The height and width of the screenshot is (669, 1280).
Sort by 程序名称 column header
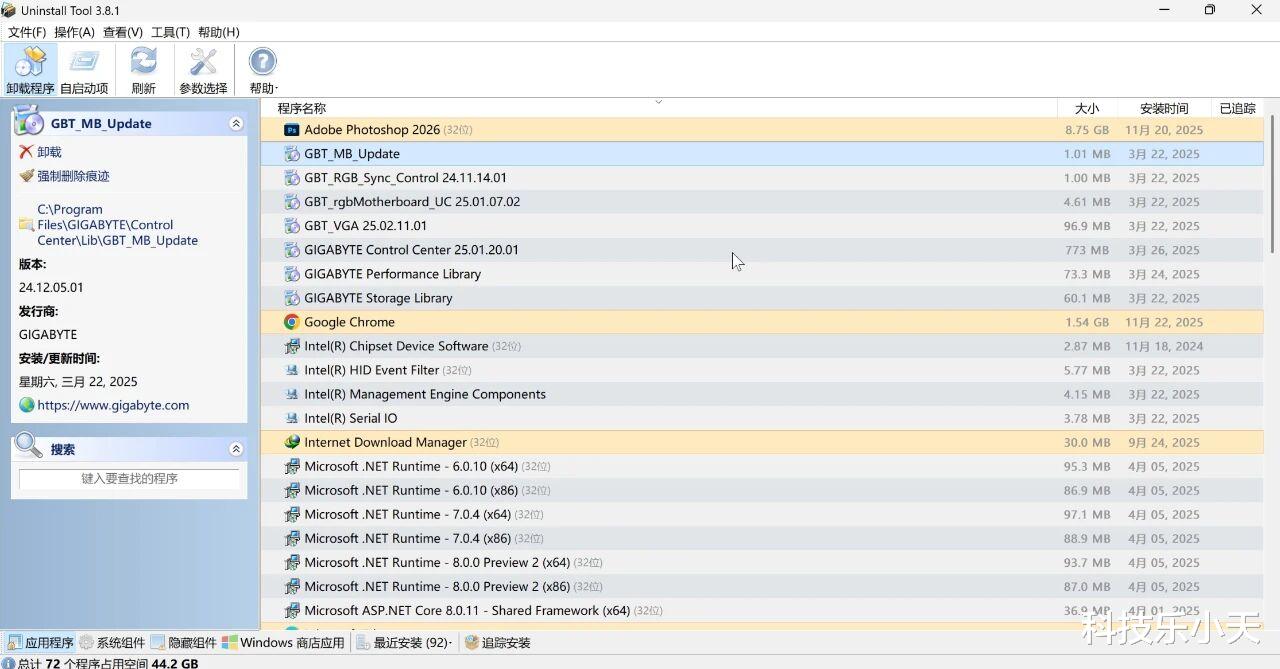pyautogui.click(x=658, y=108)
